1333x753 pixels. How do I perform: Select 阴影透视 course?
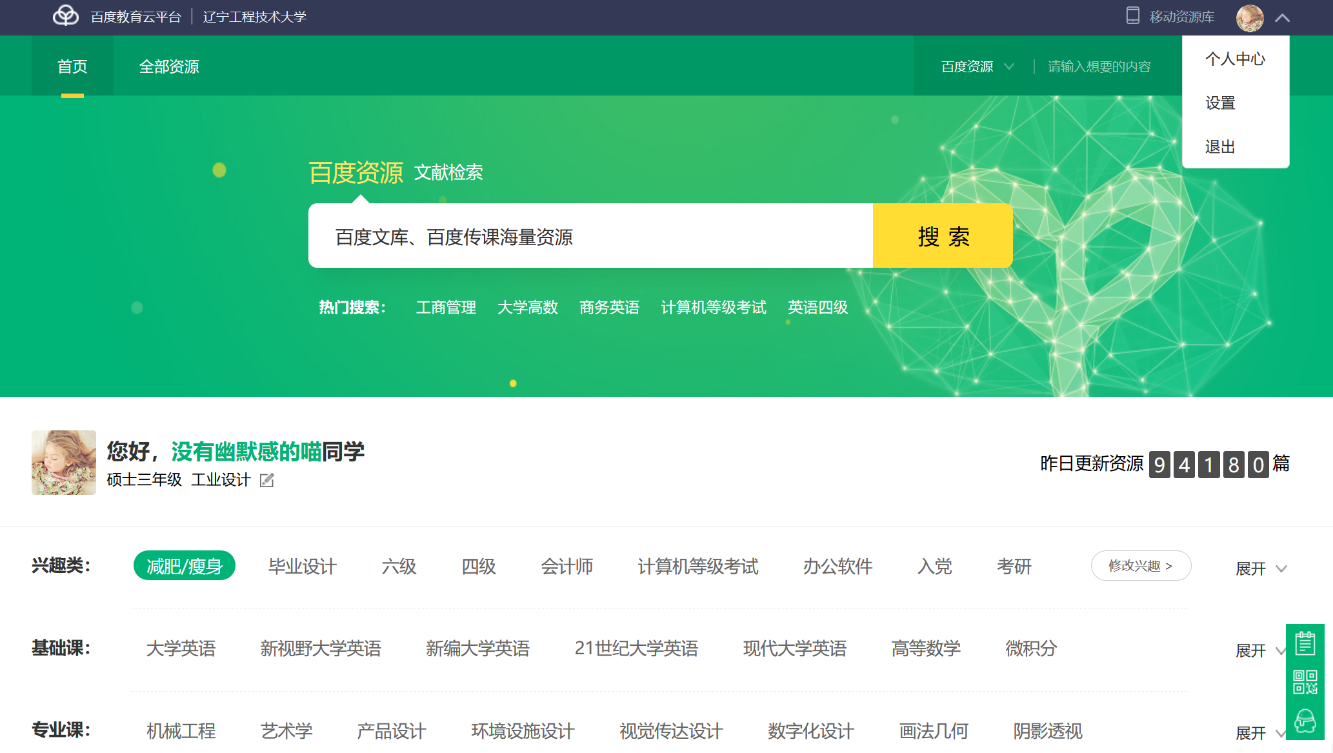pyautogui.click(x=1048, y=731)
